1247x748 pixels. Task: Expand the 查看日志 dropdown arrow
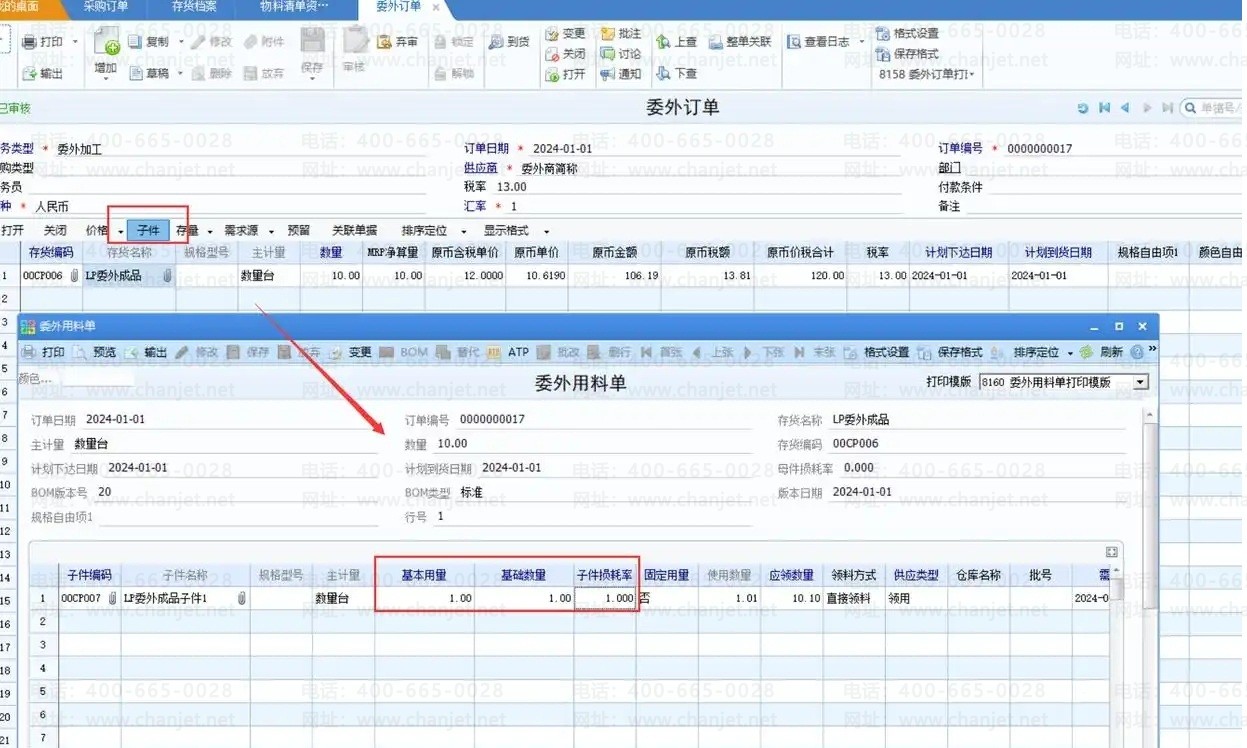pos(862,42)
